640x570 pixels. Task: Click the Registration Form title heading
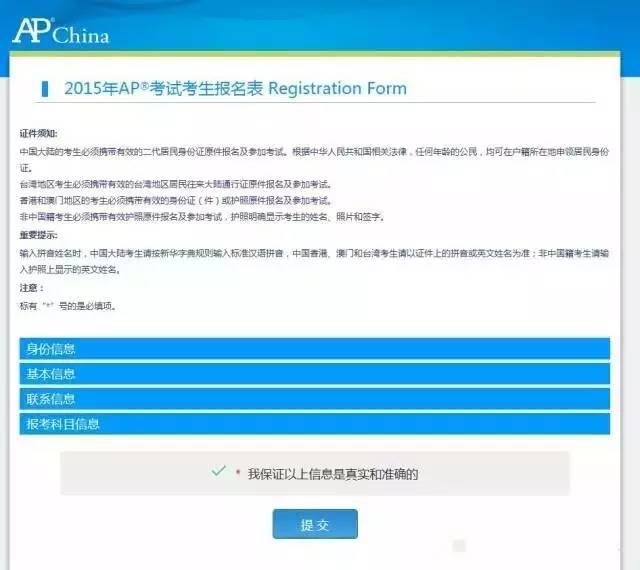click(x=235, y=88)
